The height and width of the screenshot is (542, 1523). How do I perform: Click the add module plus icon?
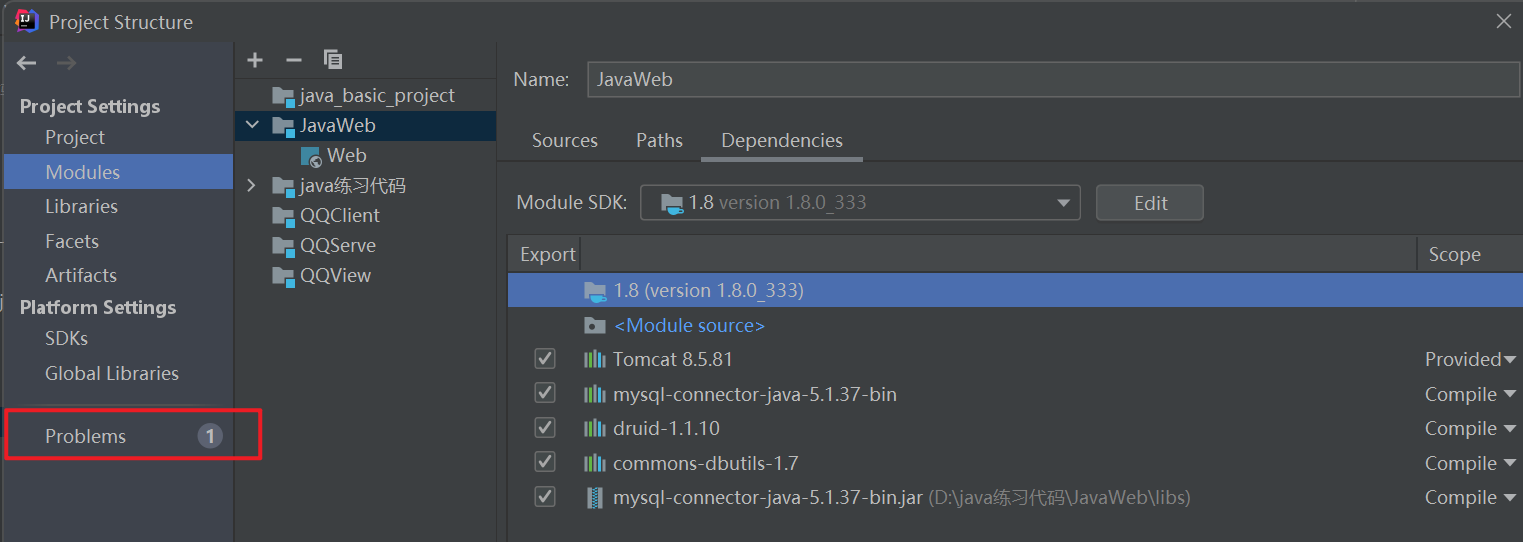[255, 60]
